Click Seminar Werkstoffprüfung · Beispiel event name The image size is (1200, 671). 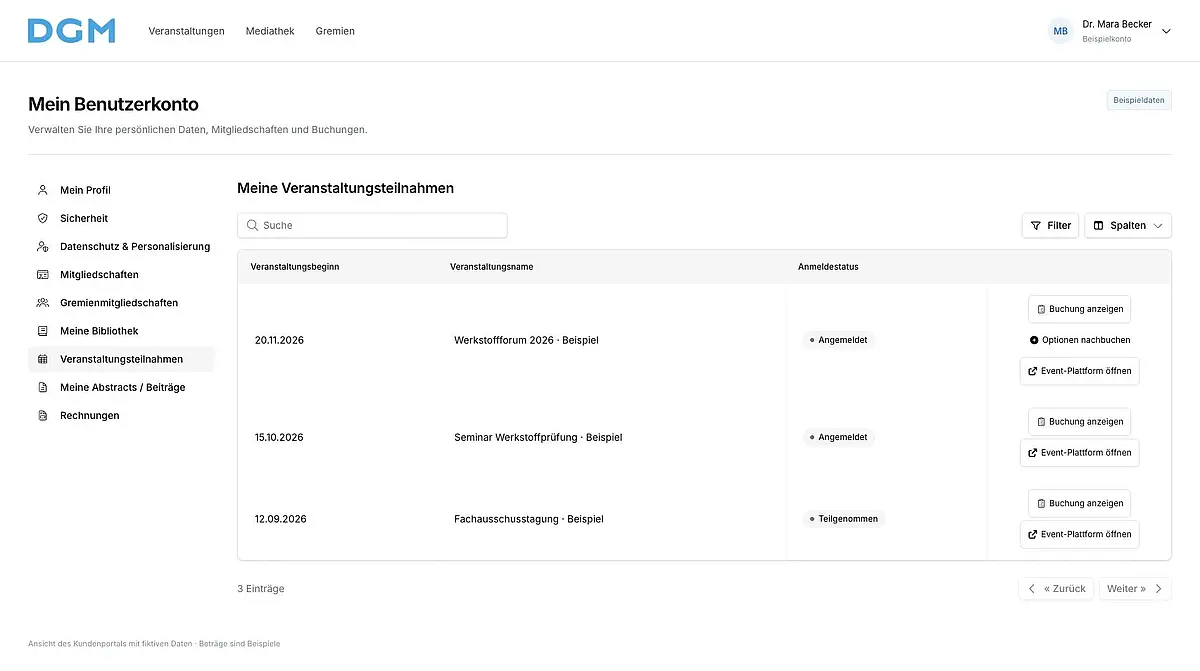pyautogui.click(x=538, y=437)
